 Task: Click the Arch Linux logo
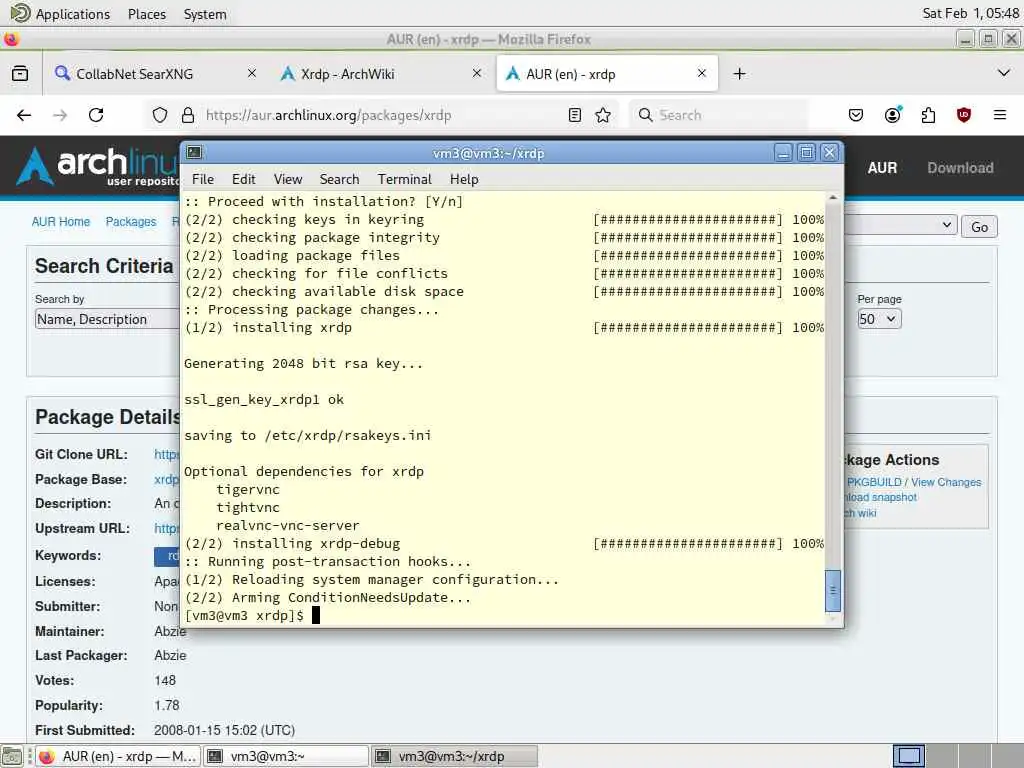coord(98,167)
